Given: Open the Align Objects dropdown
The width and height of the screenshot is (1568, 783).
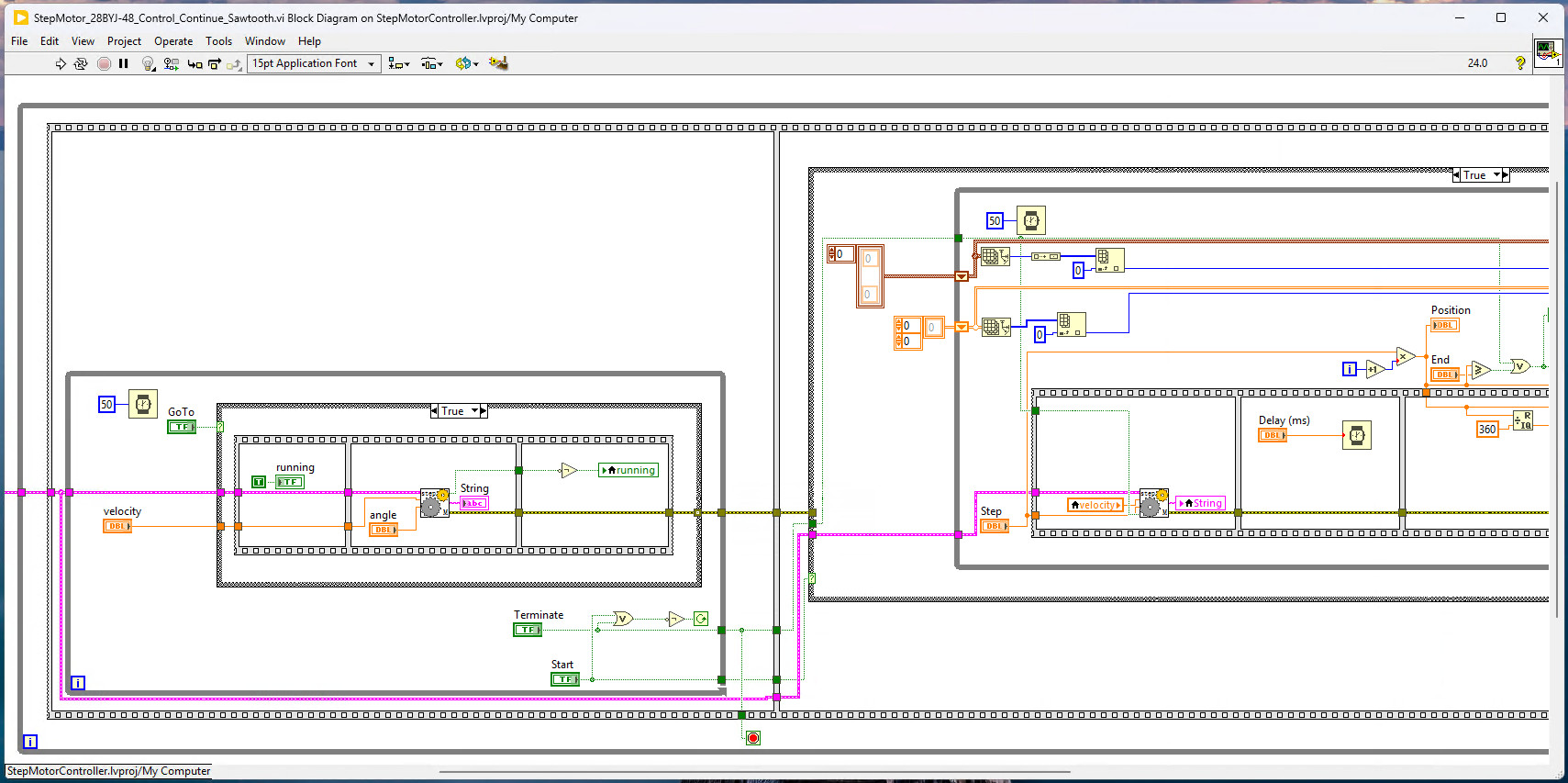Looking at the screenshot, I should coord(398,63).
